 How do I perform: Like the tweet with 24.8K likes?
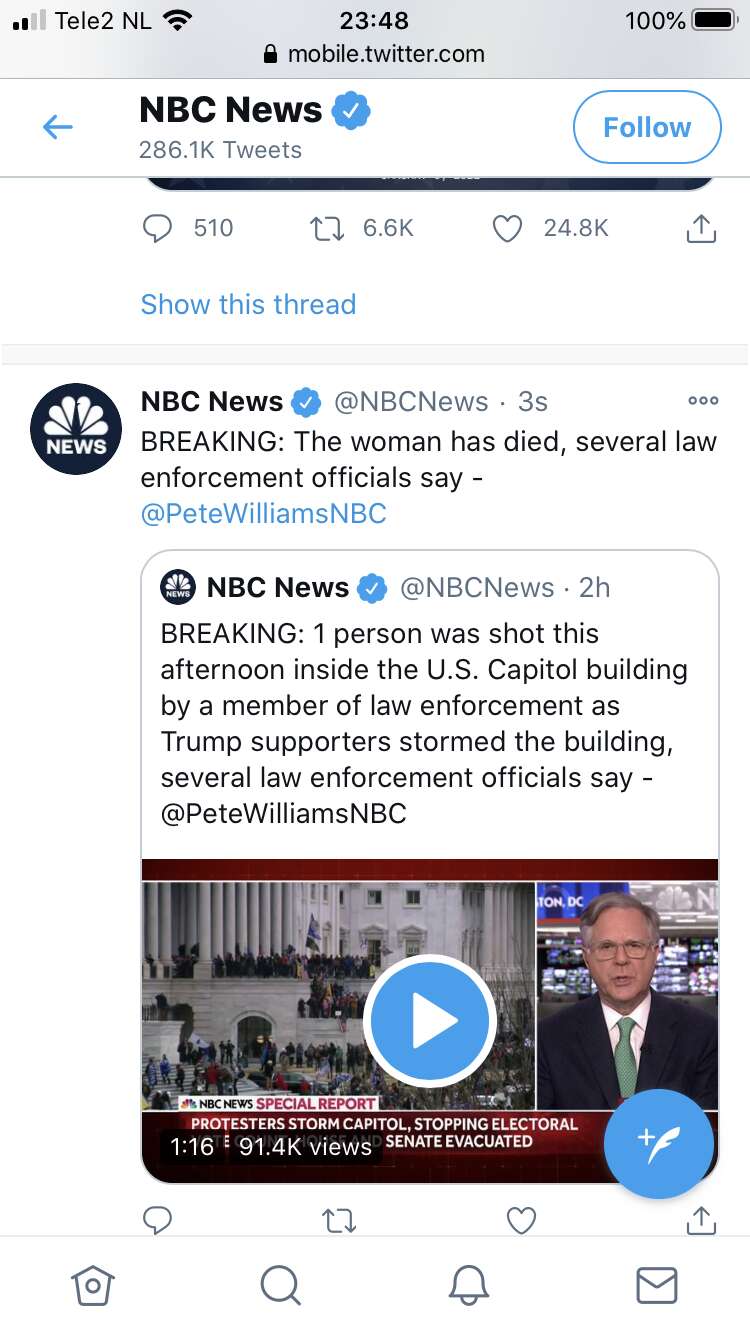coord(508,228)
